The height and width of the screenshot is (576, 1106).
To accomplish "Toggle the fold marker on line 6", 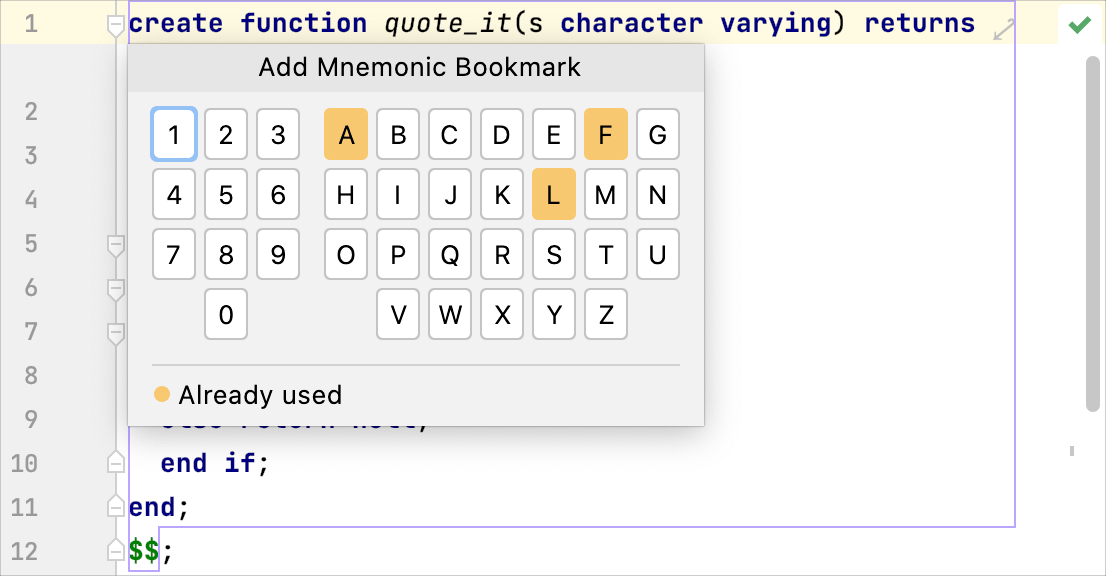I will (x=116, y=288).
